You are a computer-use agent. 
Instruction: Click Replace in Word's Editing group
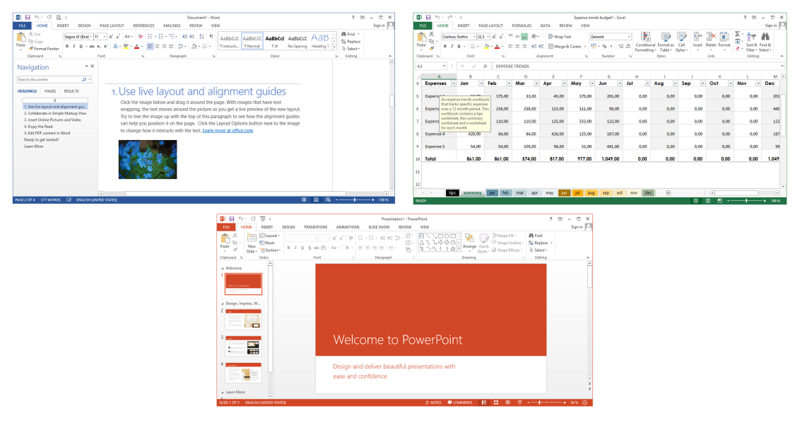tap(351, 41)
